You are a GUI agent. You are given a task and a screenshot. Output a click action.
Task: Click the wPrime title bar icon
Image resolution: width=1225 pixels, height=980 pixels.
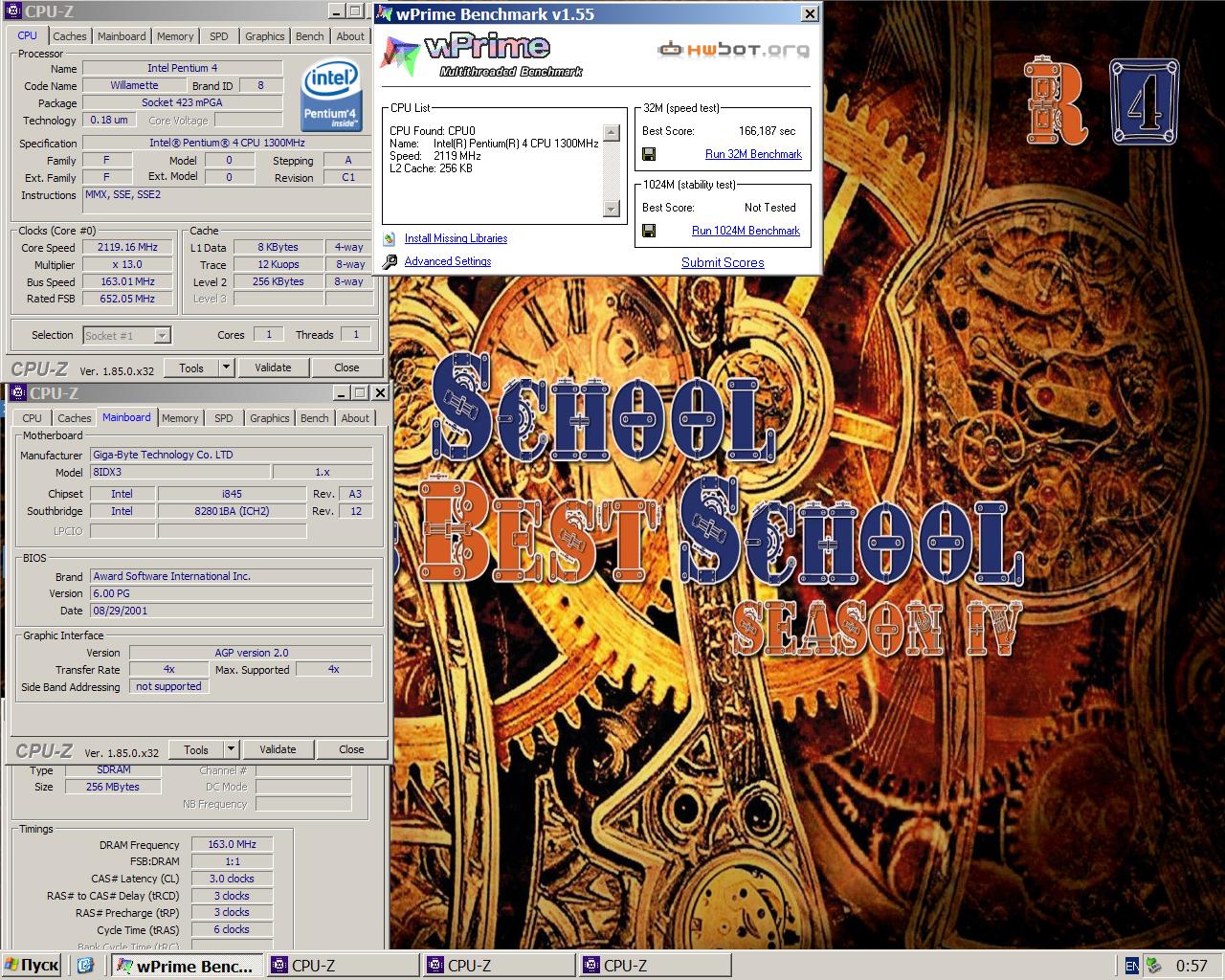point(384,13)
